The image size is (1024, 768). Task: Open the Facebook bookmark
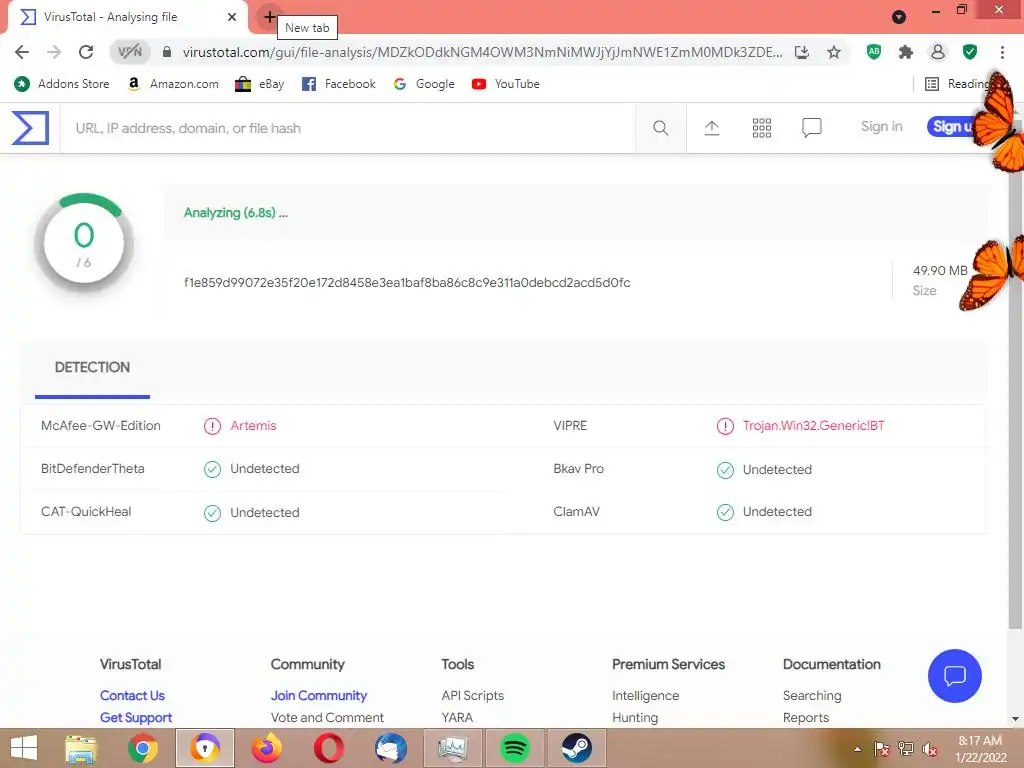click(x=338, y=84)
